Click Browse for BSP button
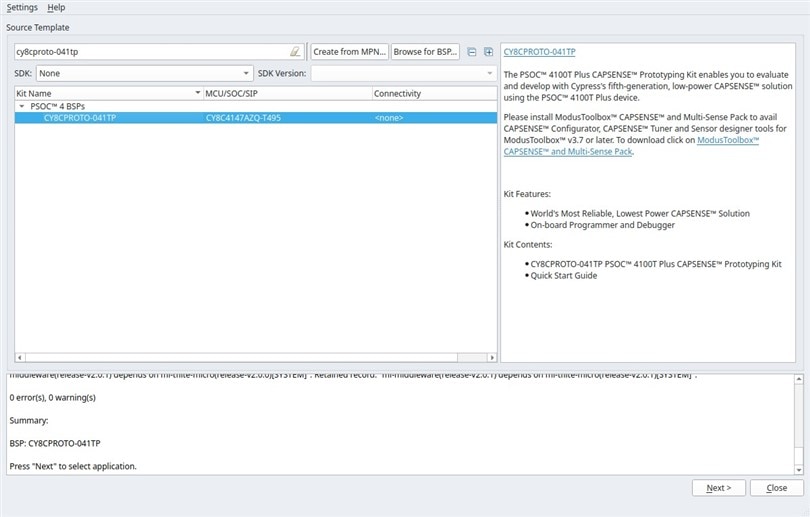This screenshot has width=810, height=517. (x=425, y=52)
